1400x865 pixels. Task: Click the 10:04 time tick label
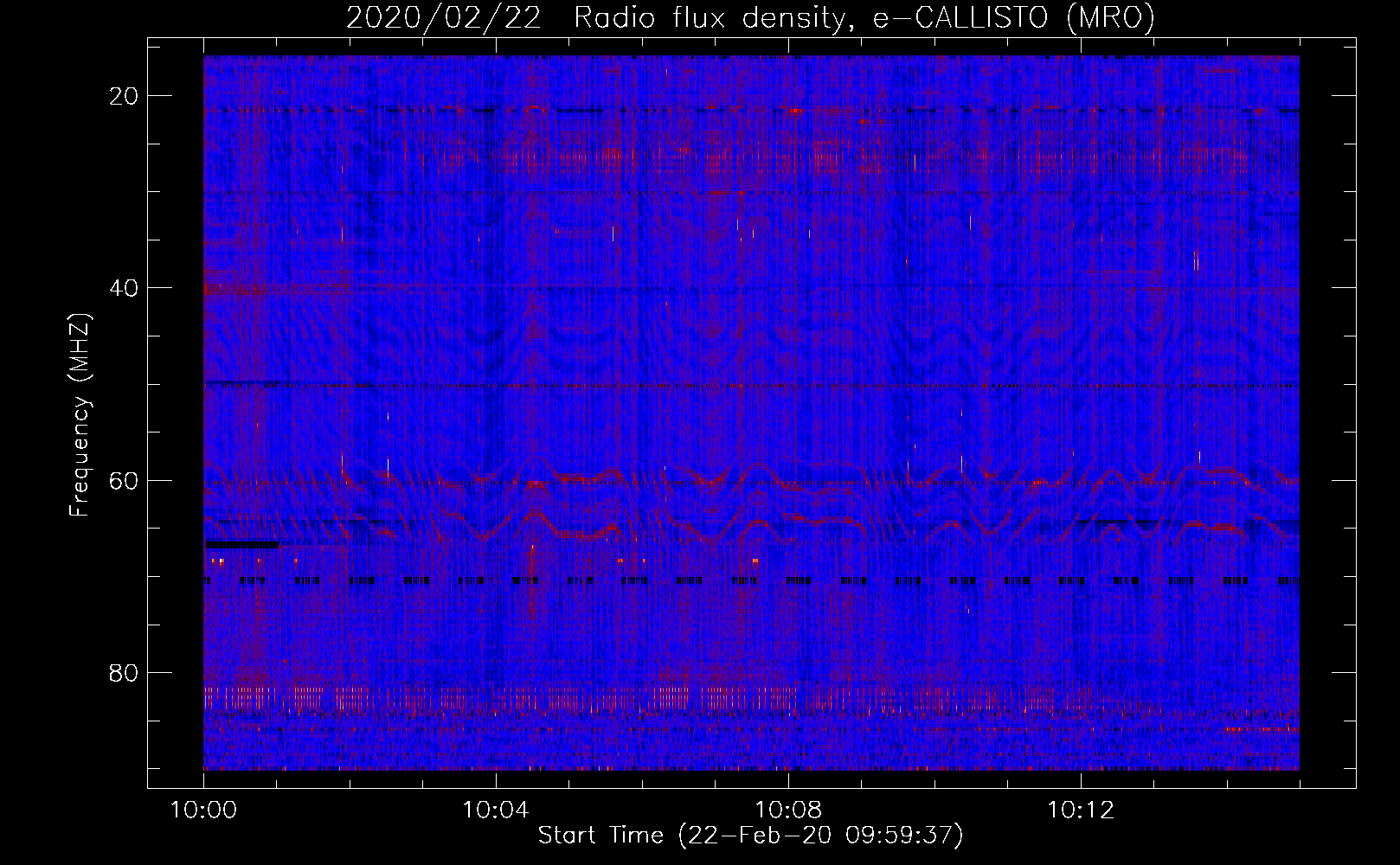click(496, 811)
